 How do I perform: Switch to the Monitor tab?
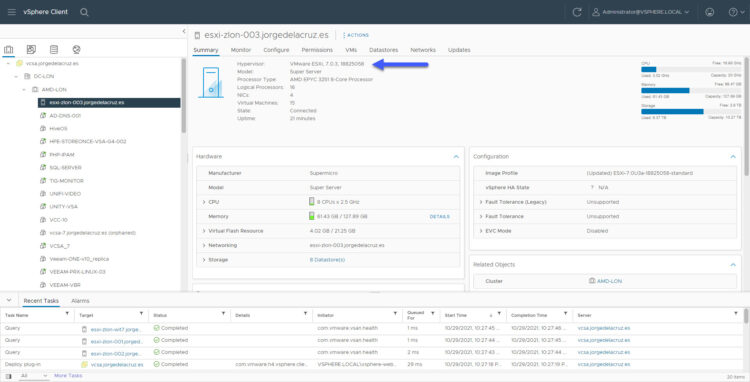tap(241, 50)
